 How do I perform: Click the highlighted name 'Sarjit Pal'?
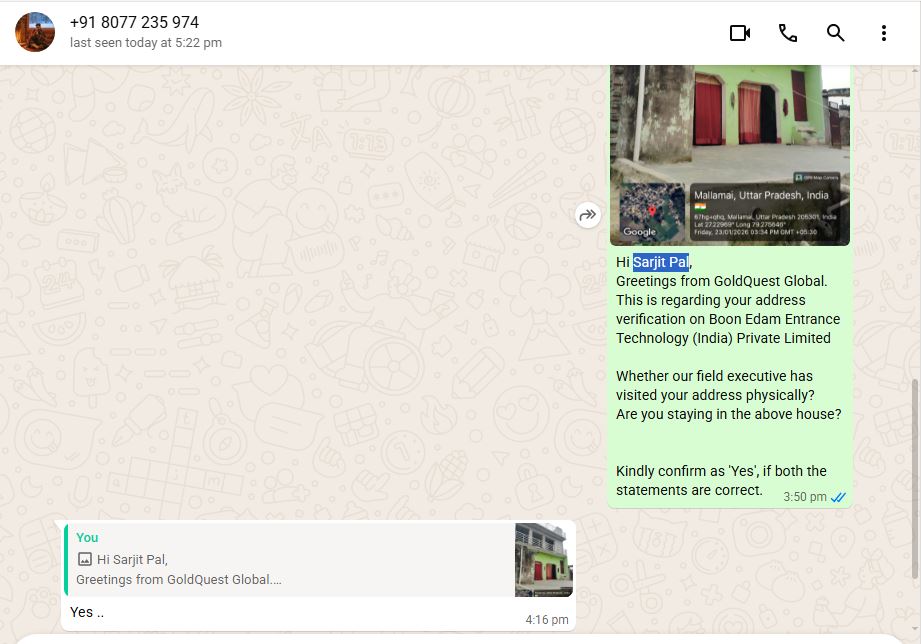point(660,262)
